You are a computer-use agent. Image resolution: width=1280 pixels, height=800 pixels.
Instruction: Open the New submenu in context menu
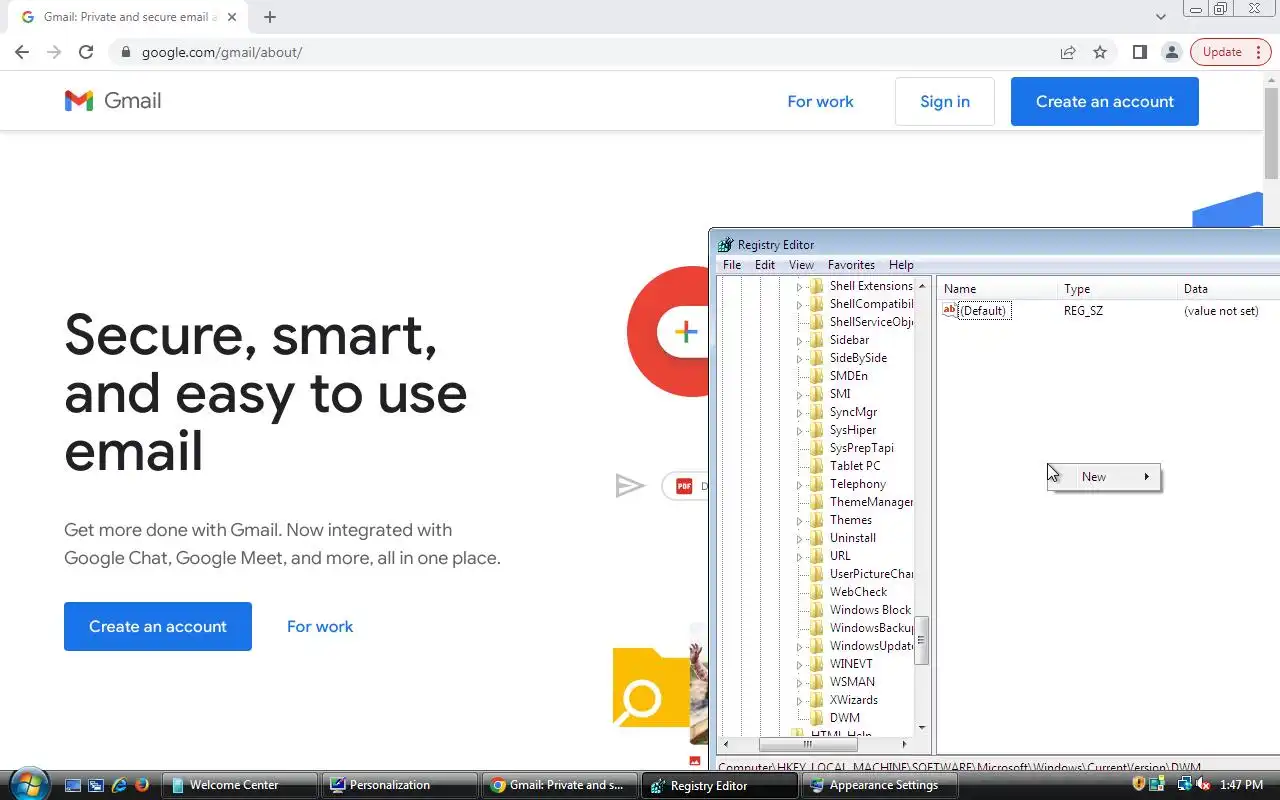[1105, 477]
